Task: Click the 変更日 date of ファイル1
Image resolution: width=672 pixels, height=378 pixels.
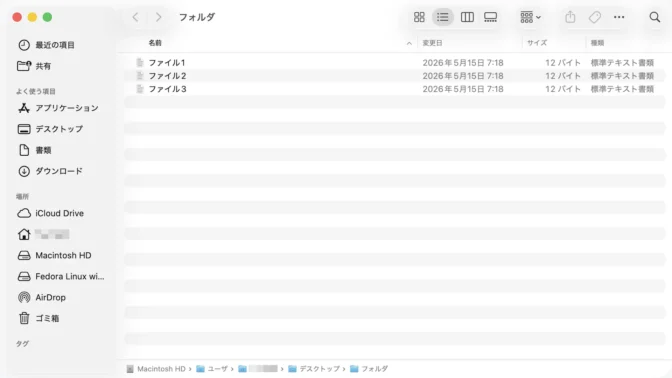Action: pos(463,63)
